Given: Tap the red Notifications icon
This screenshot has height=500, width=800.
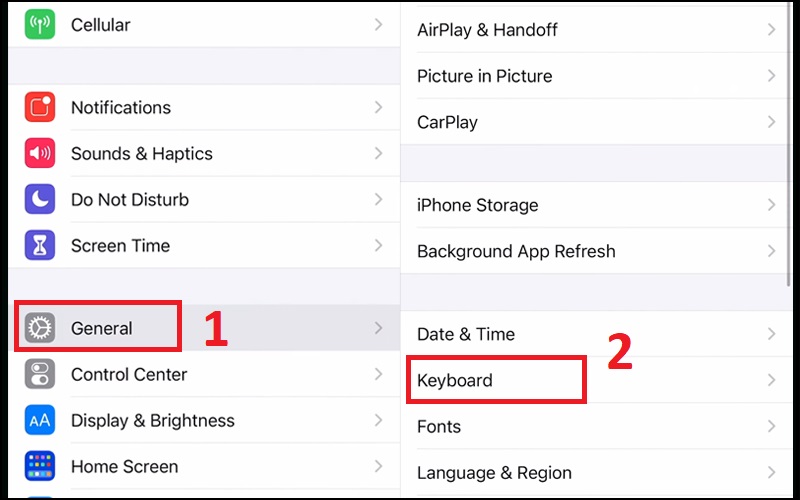Looking at the screenshot, I should point(40,108).
